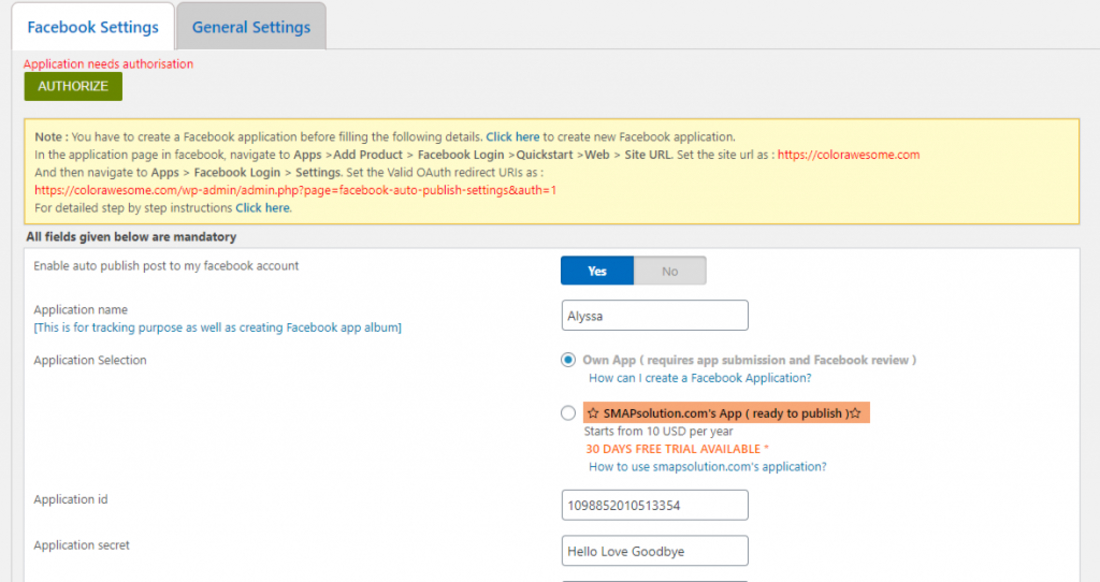
Task: Disable auto publish with the No toggle
Action: 670,271
